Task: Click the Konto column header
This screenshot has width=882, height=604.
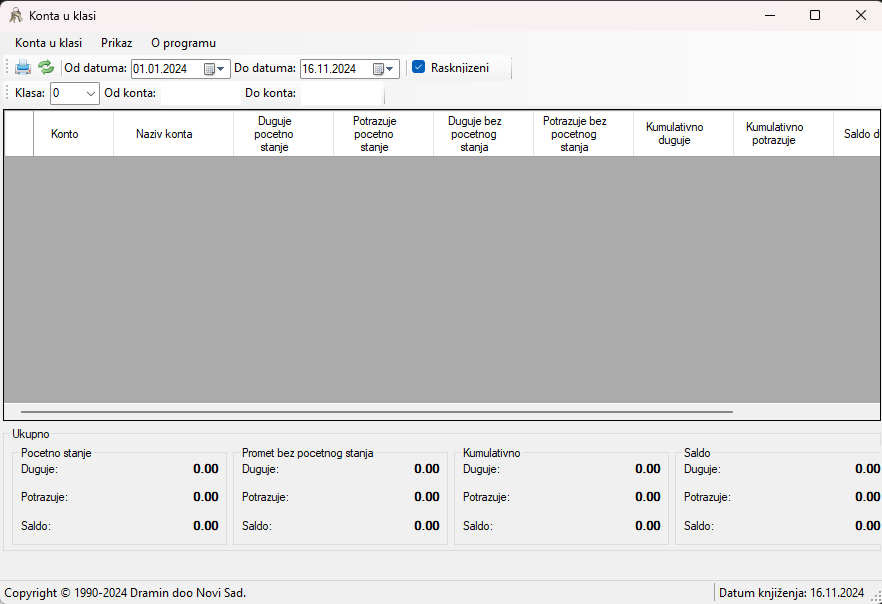Action: point(74,134)
